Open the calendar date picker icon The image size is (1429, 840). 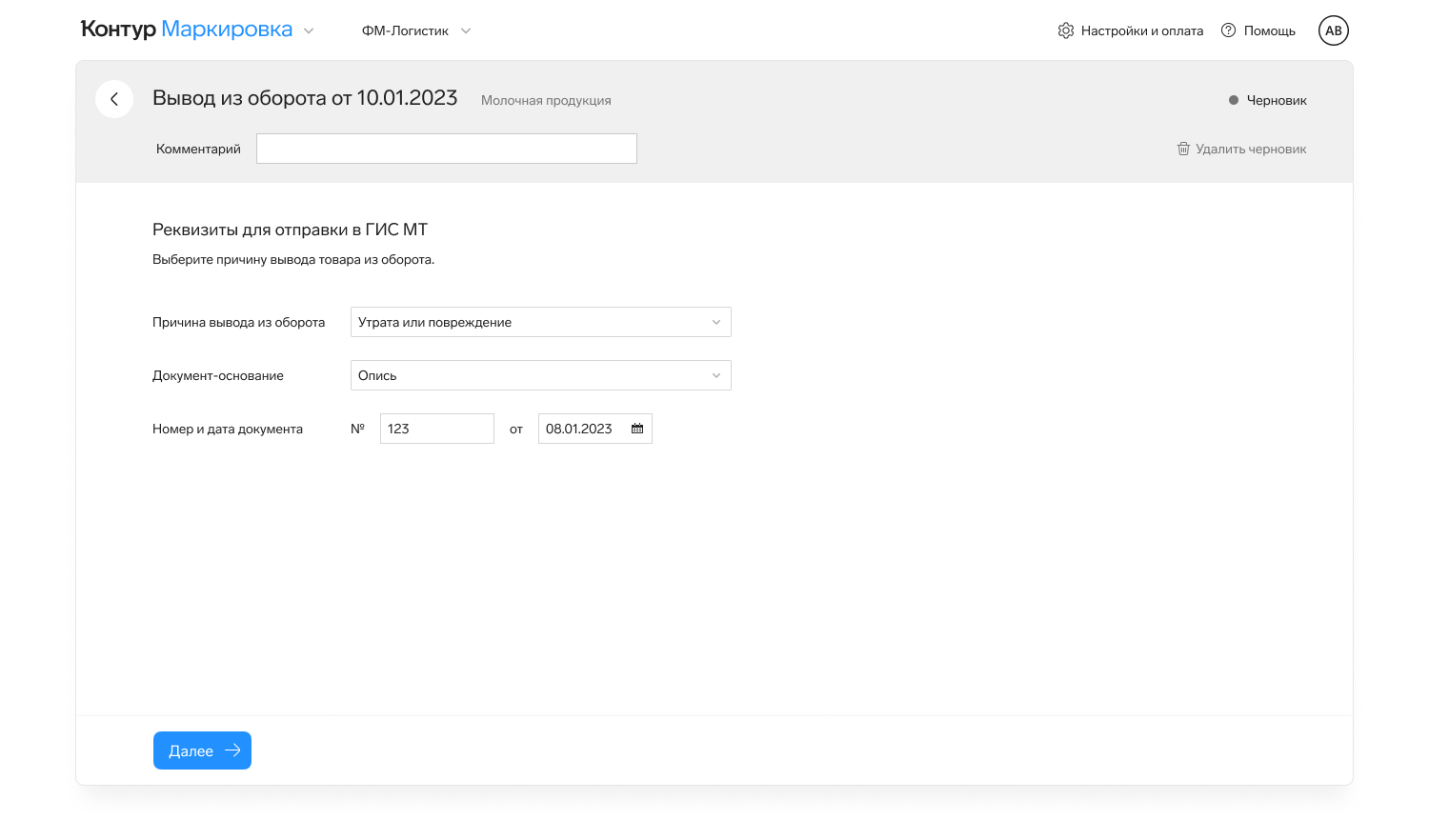[x=637, y=429]
